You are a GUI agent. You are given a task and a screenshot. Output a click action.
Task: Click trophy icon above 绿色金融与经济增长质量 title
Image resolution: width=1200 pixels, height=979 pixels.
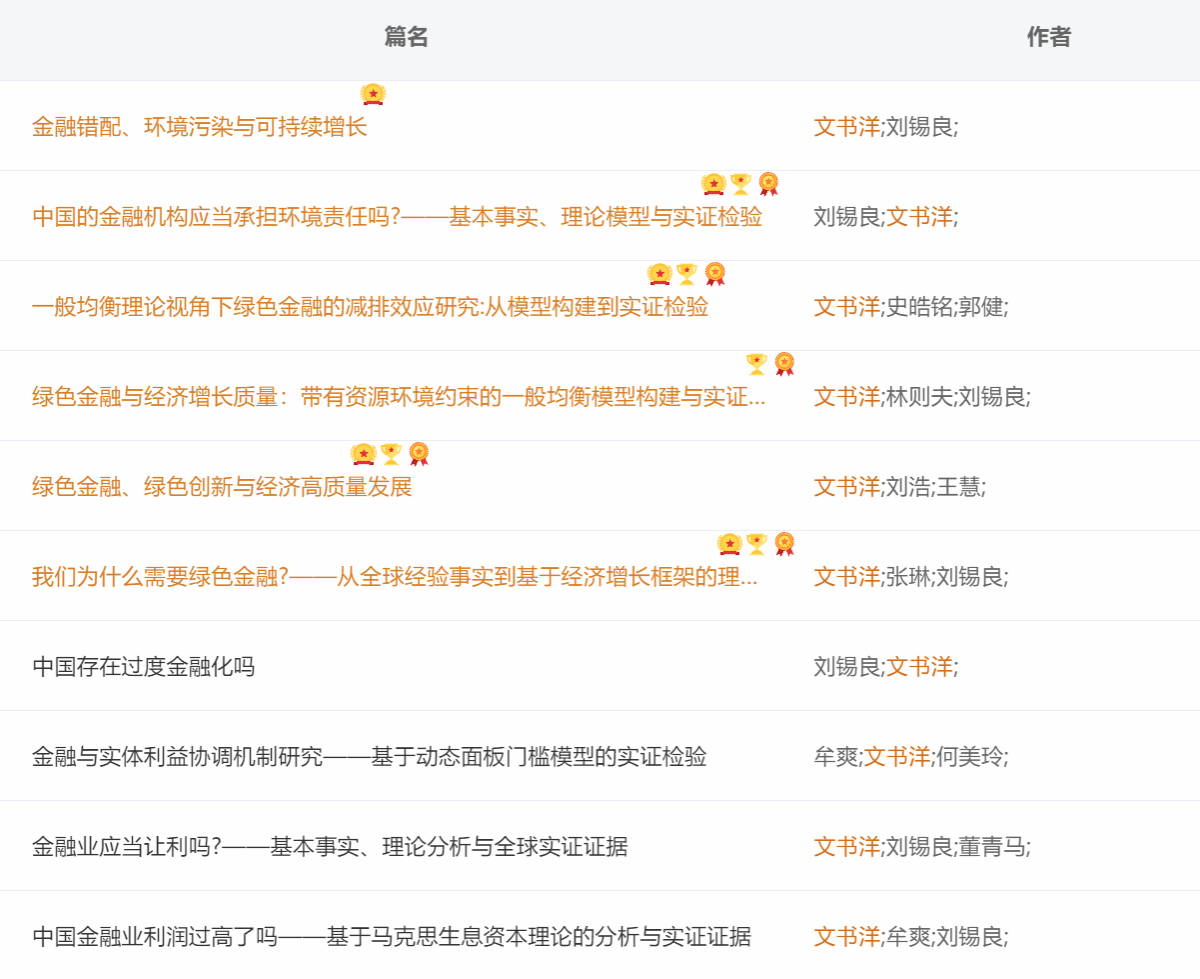click(x=756, y=364)
